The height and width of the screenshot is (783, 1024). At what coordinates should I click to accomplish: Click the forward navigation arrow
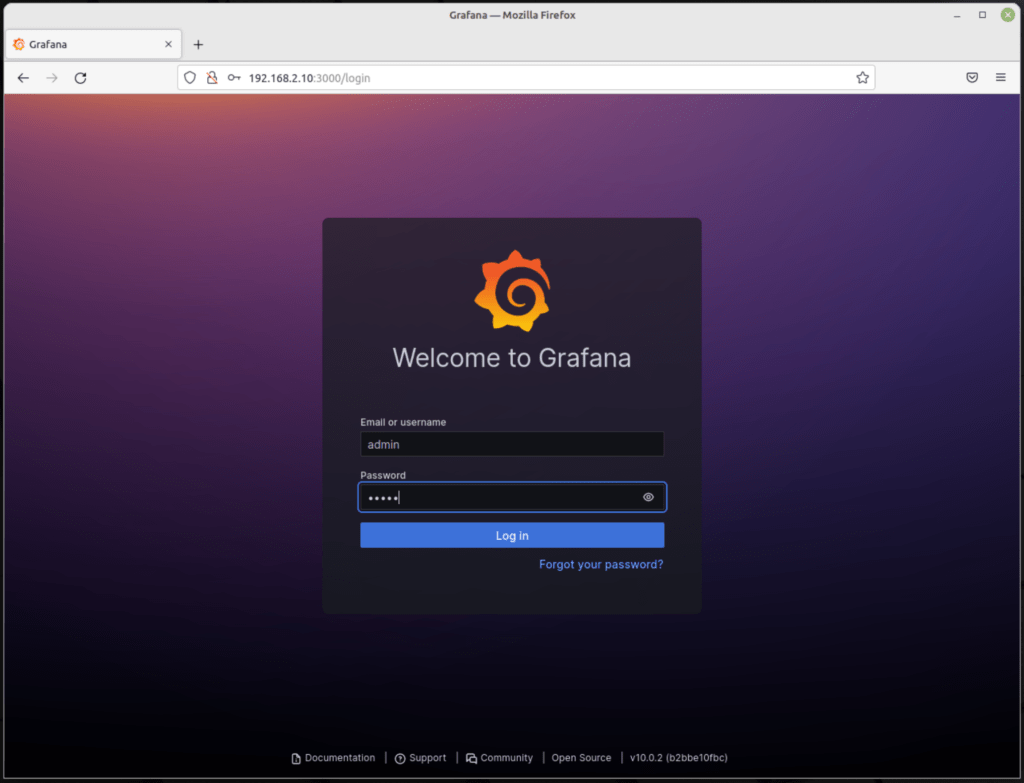pos(52,78)
